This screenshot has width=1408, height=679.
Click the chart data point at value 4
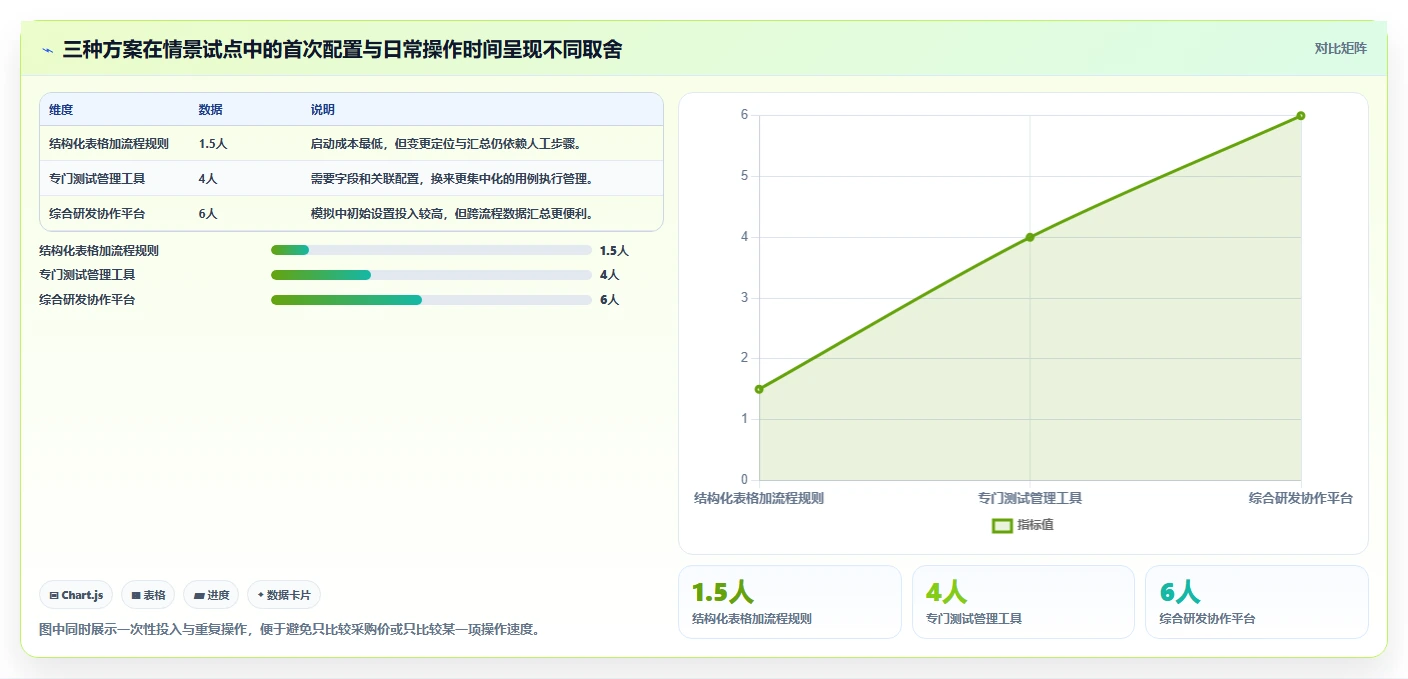click(x=1030, y=237)
